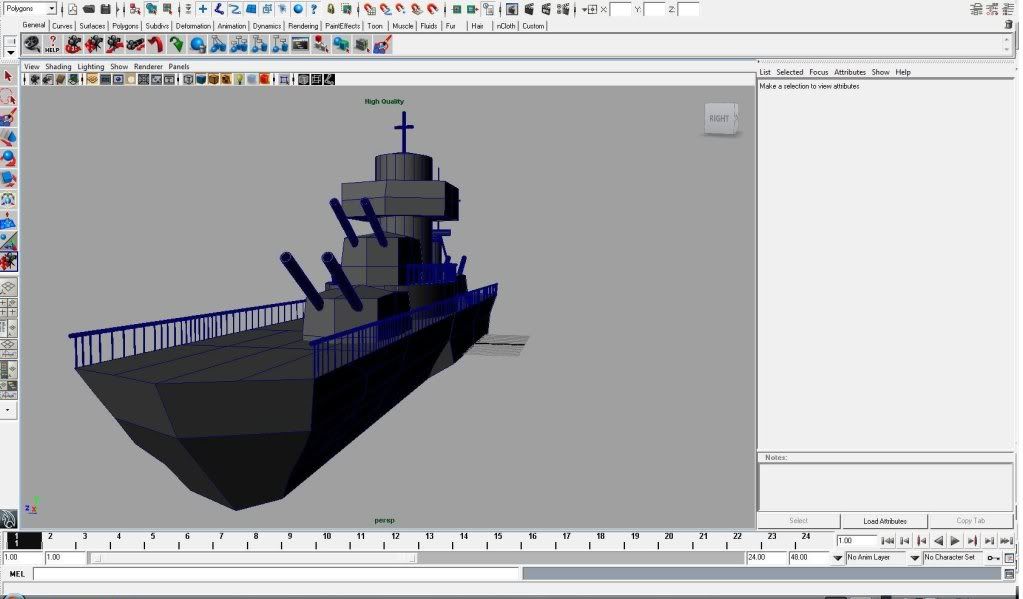Click the Save Scene floppy icon

(105, 9)
